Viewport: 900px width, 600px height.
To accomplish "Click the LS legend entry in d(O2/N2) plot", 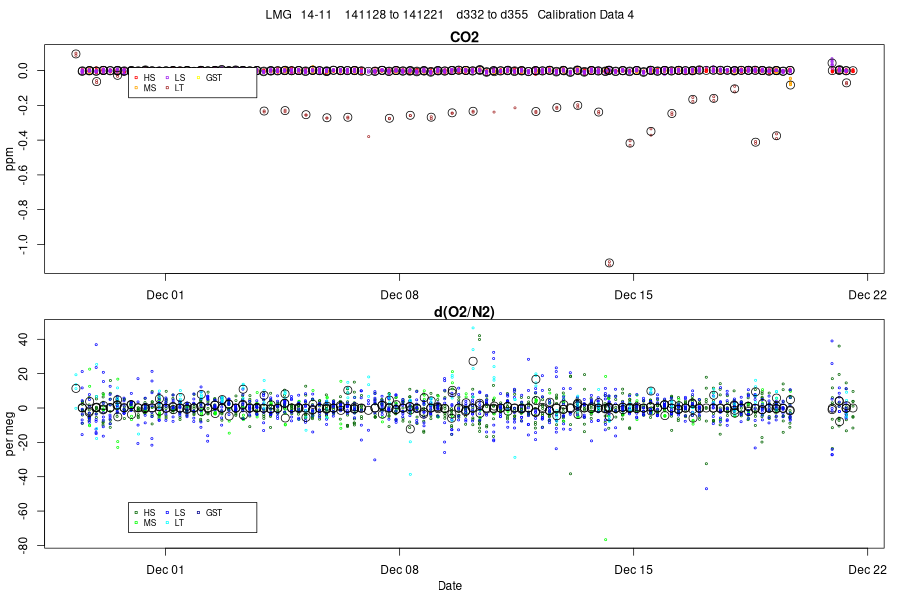I will tap(176, 512).
